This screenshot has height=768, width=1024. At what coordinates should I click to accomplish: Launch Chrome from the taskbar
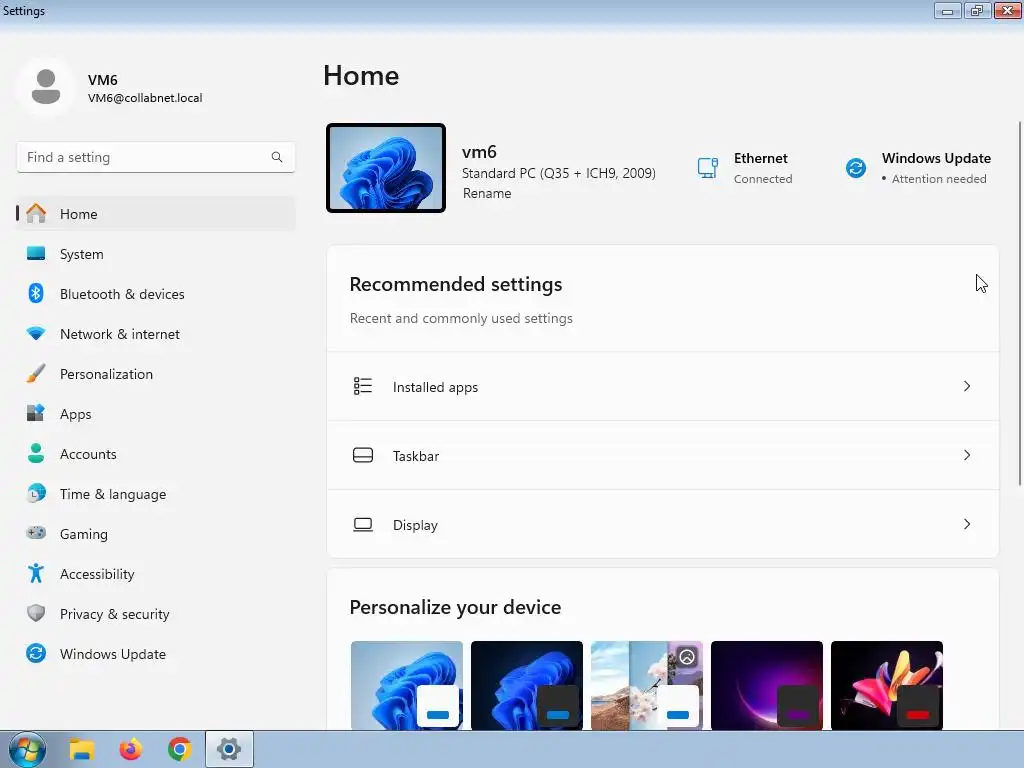[x=180, y=749]
